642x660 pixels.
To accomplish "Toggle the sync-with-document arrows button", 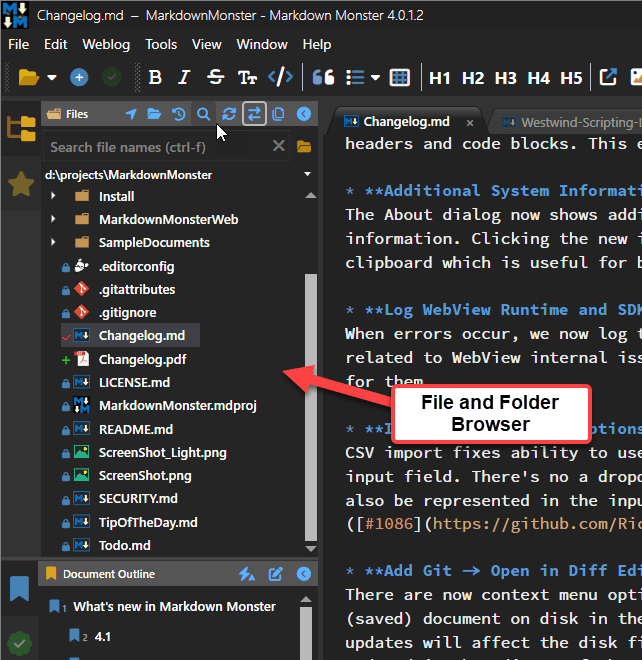I will coord(254,114).
